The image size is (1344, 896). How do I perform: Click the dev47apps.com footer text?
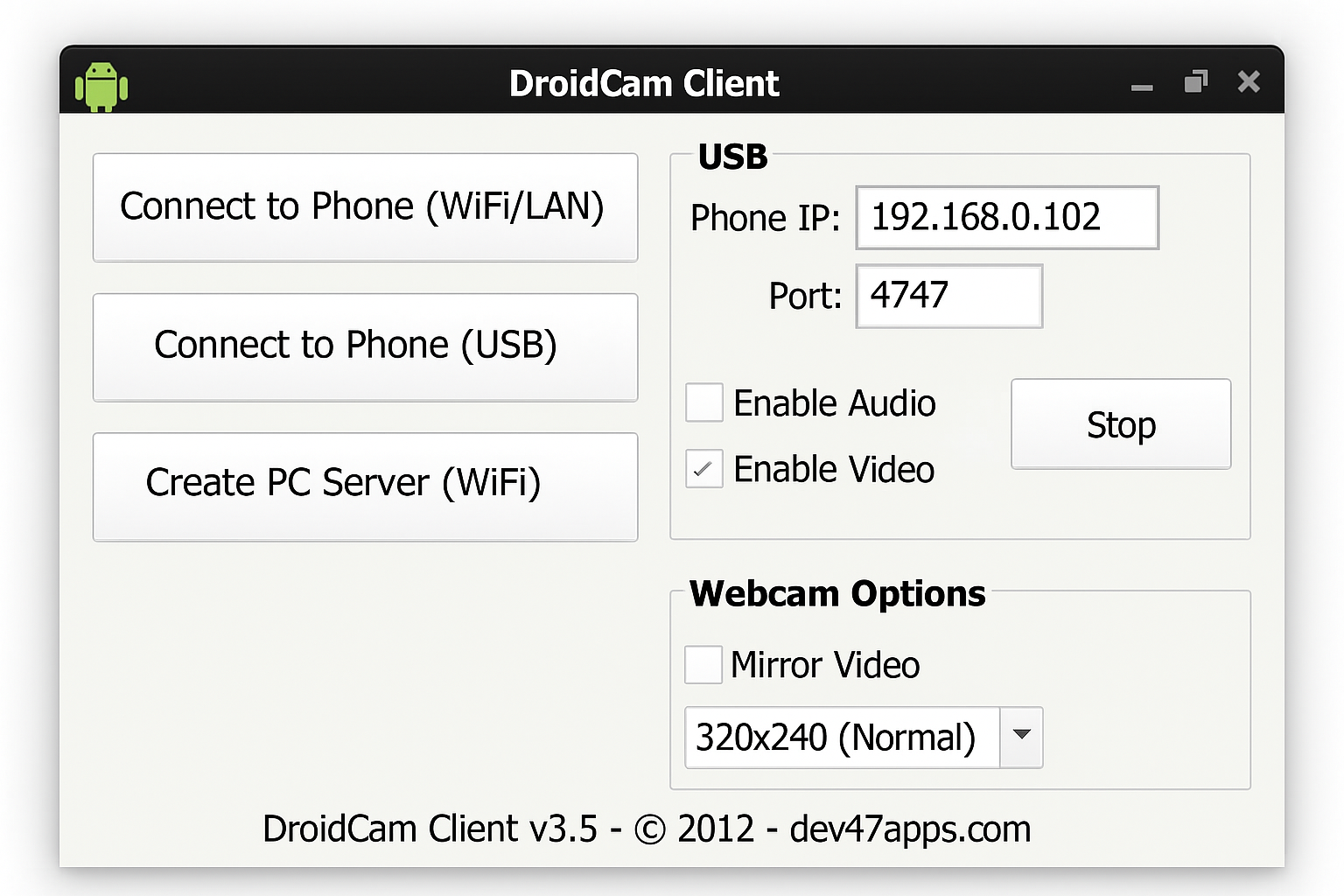pos(910,829)
